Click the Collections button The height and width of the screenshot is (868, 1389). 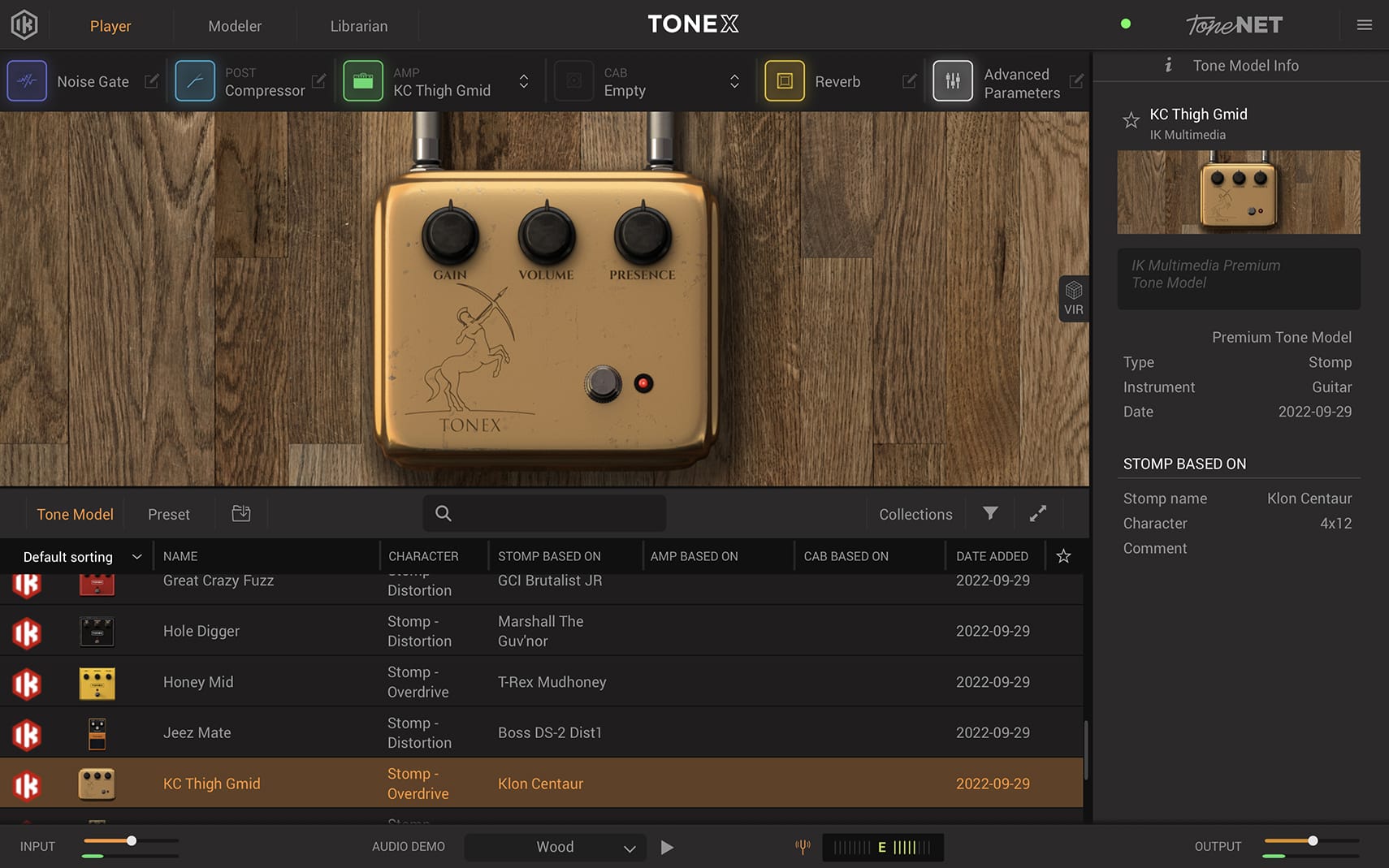pos(915,513)
